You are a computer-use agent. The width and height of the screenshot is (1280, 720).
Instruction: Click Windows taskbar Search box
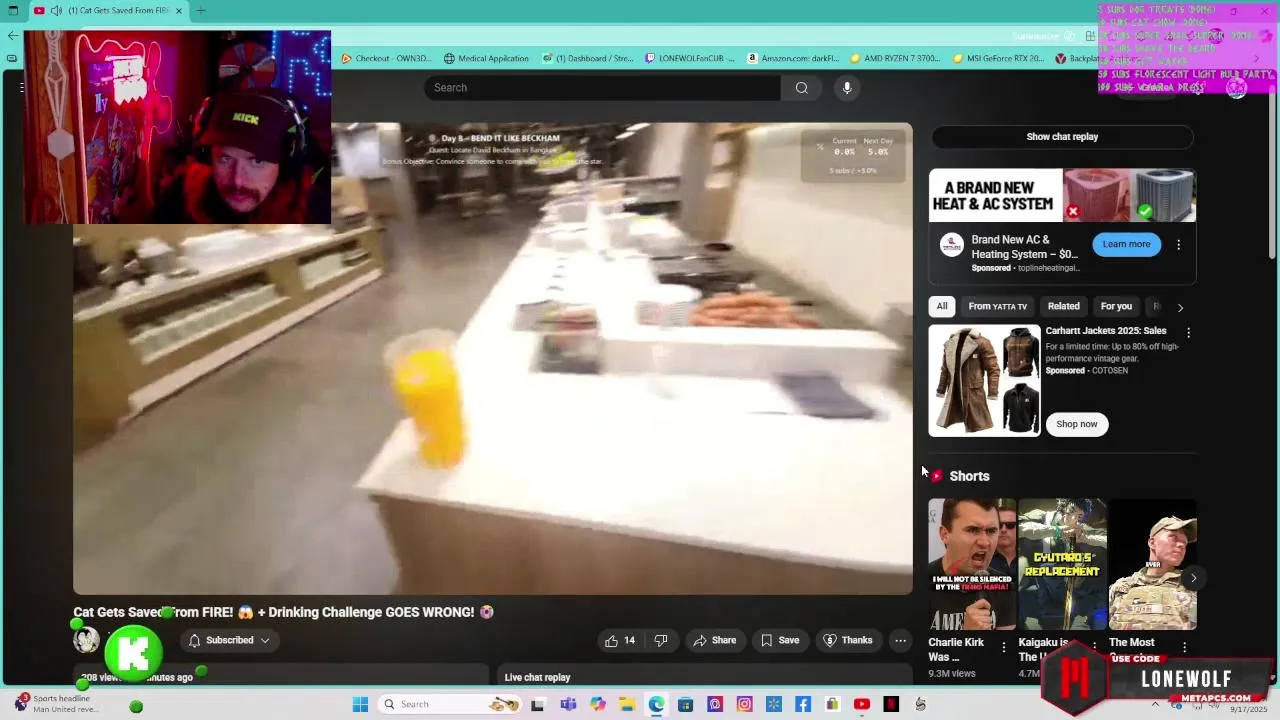pos(450,704)
